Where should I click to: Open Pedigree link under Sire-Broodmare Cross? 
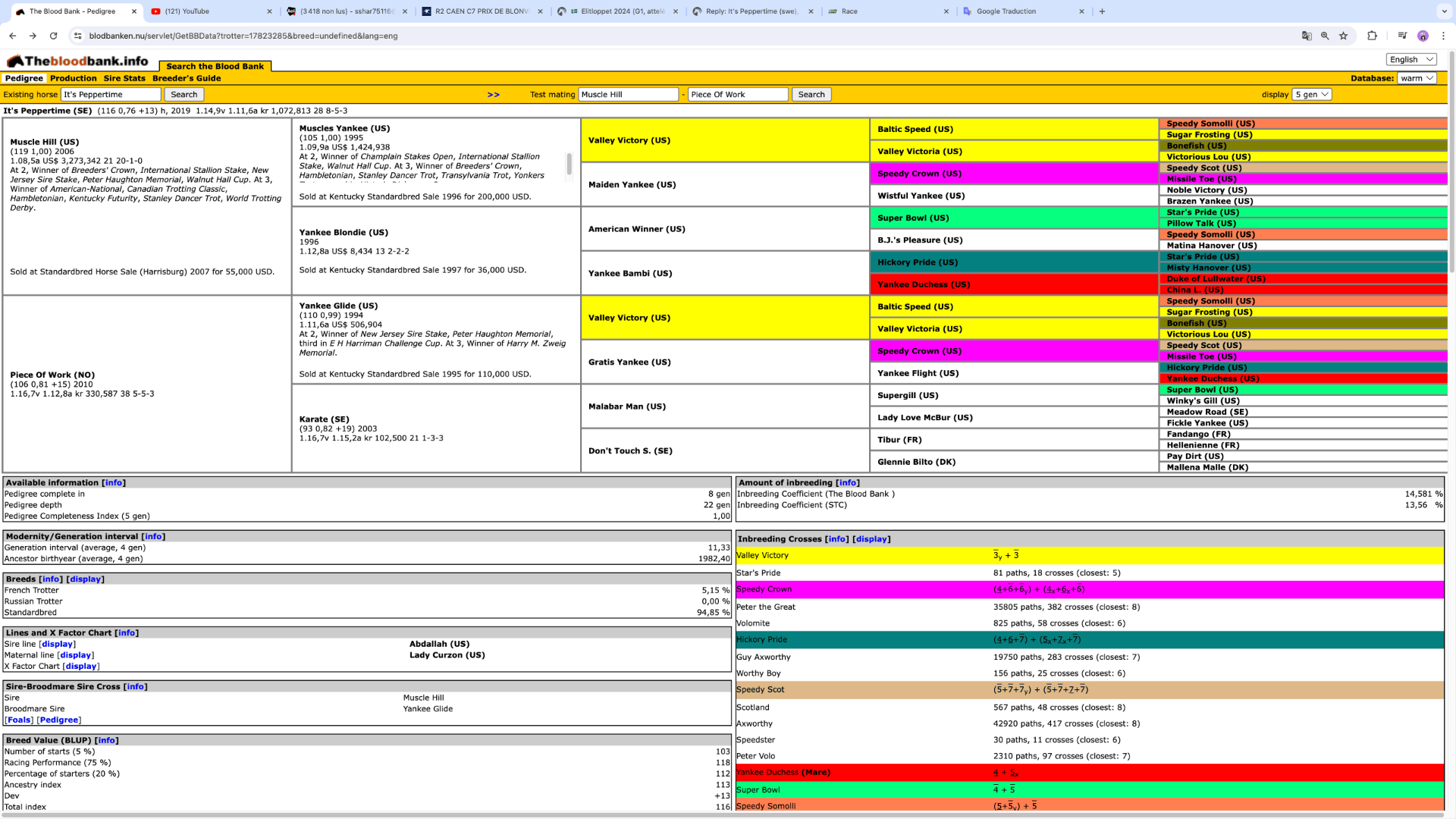(x=58, y=720)
